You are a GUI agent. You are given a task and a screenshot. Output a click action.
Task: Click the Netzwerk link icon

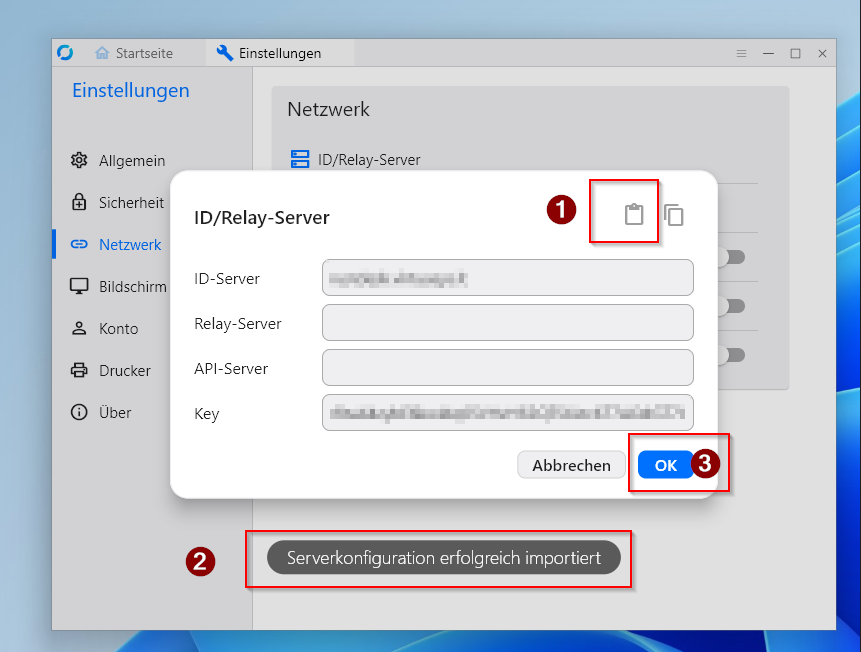point(78,244)
